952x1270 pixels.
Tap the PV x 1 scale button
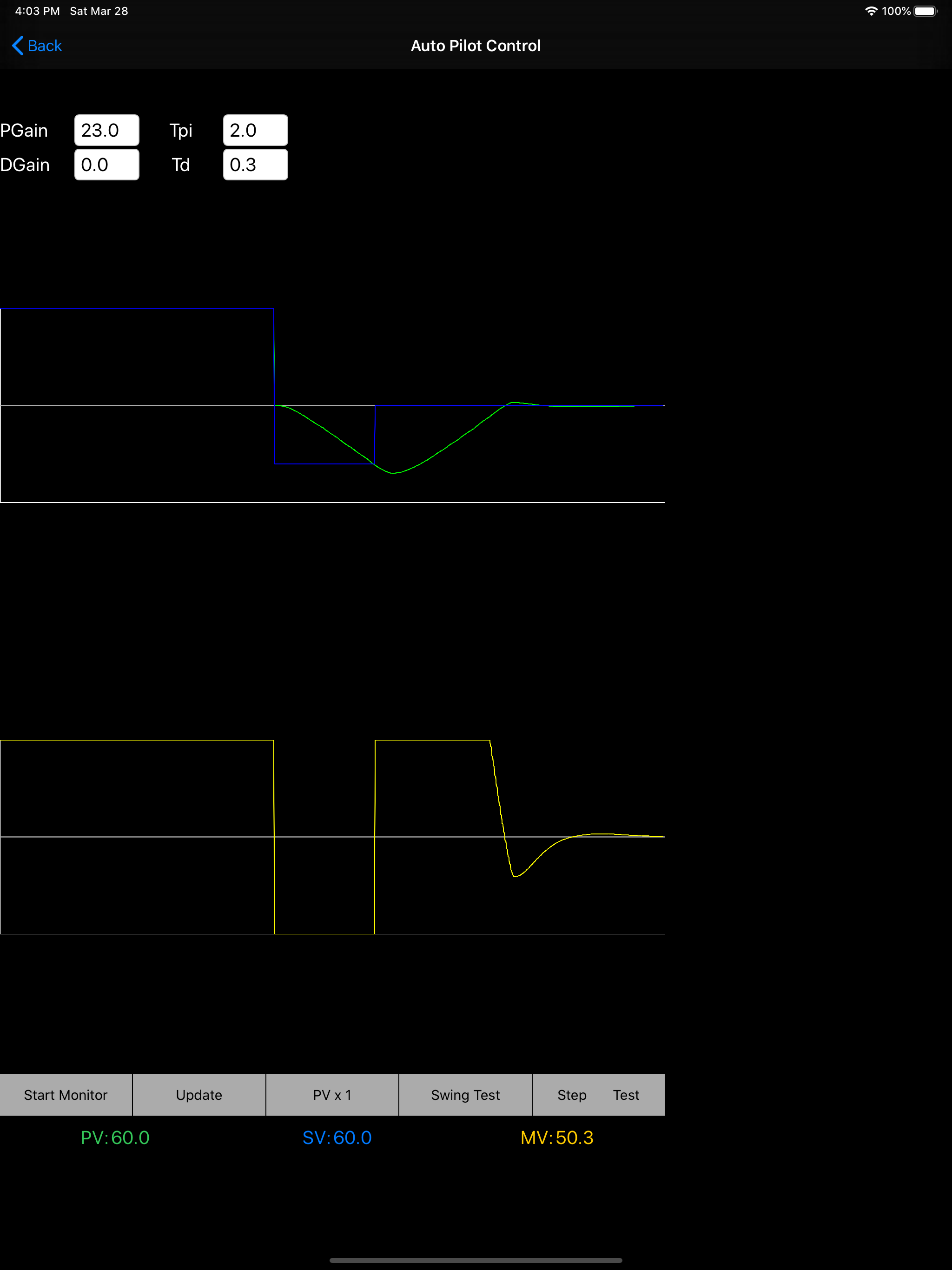tap(332, 1094)
